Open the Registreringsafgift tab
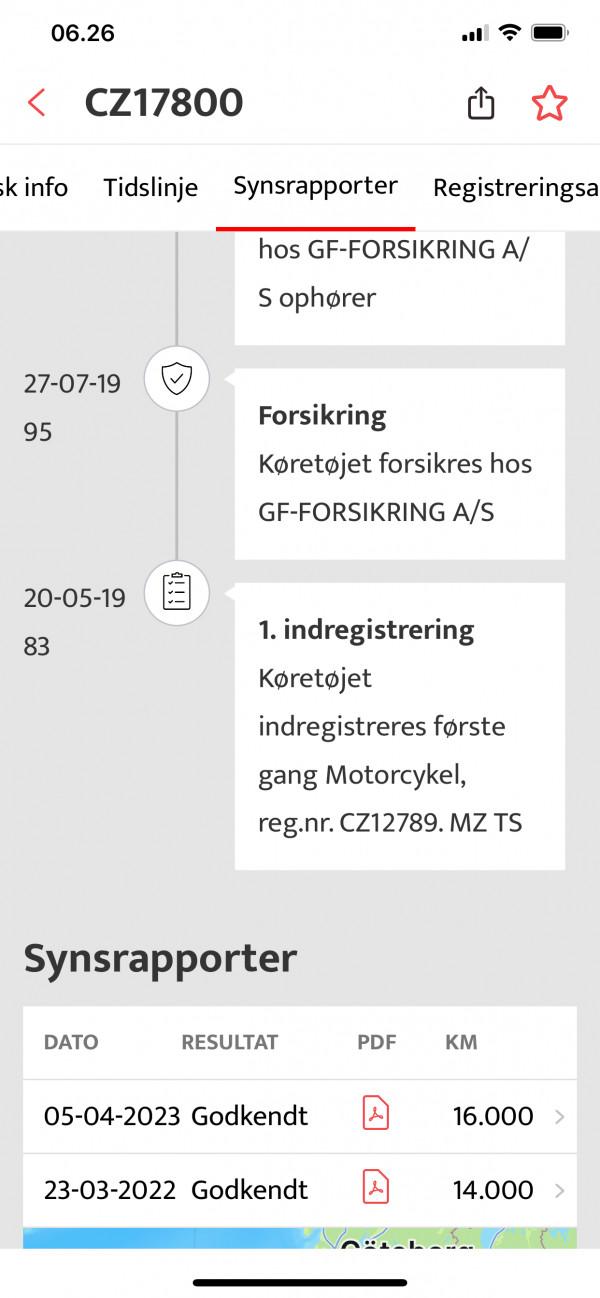This screenshot has width=600, height=1298. click(515, 187)
